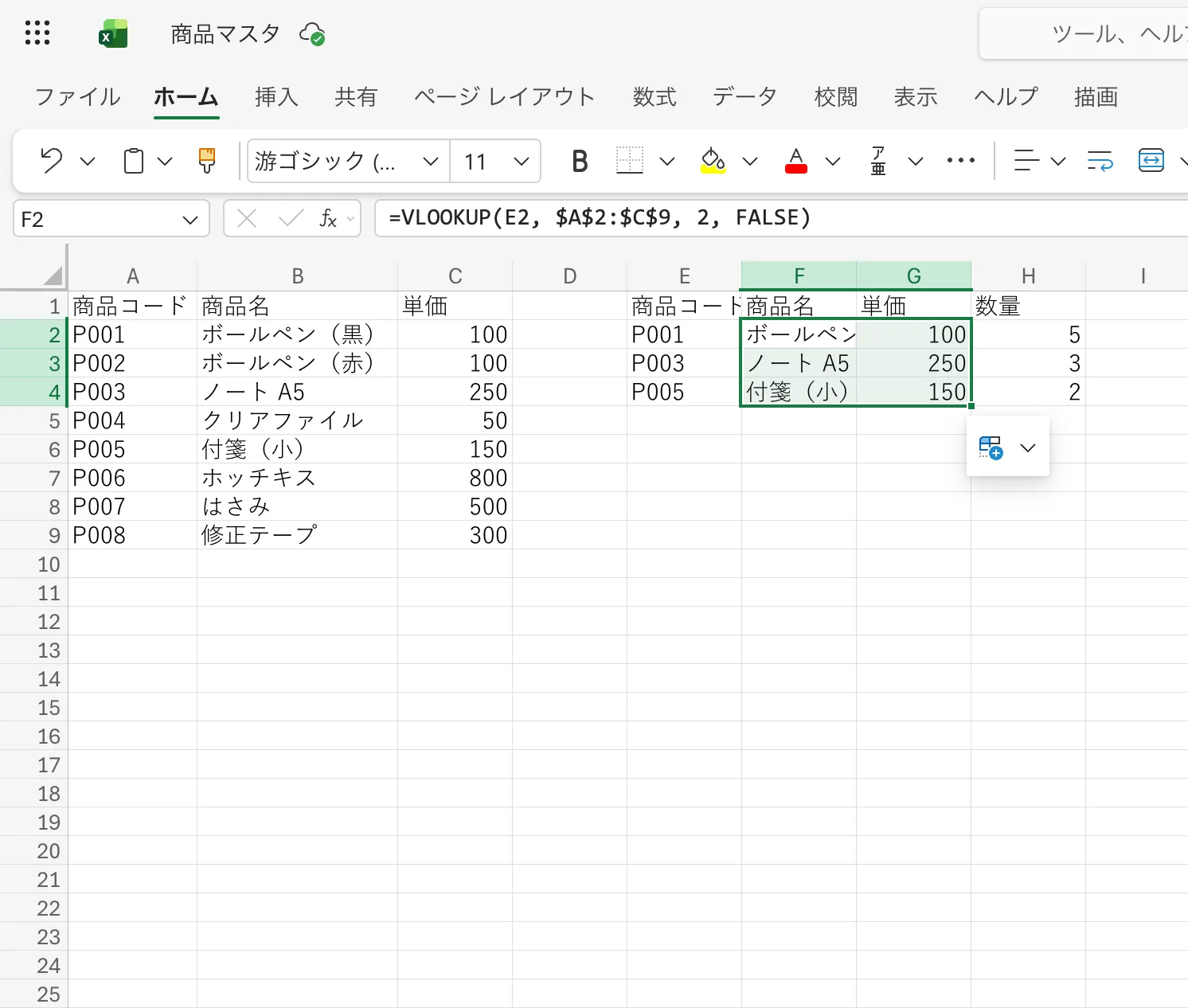The width and height of the screenshot is (1188, 1008).
Task: Open the Name Box dropdown arrow
Action: pyautogui.click(x=190, y=220)
